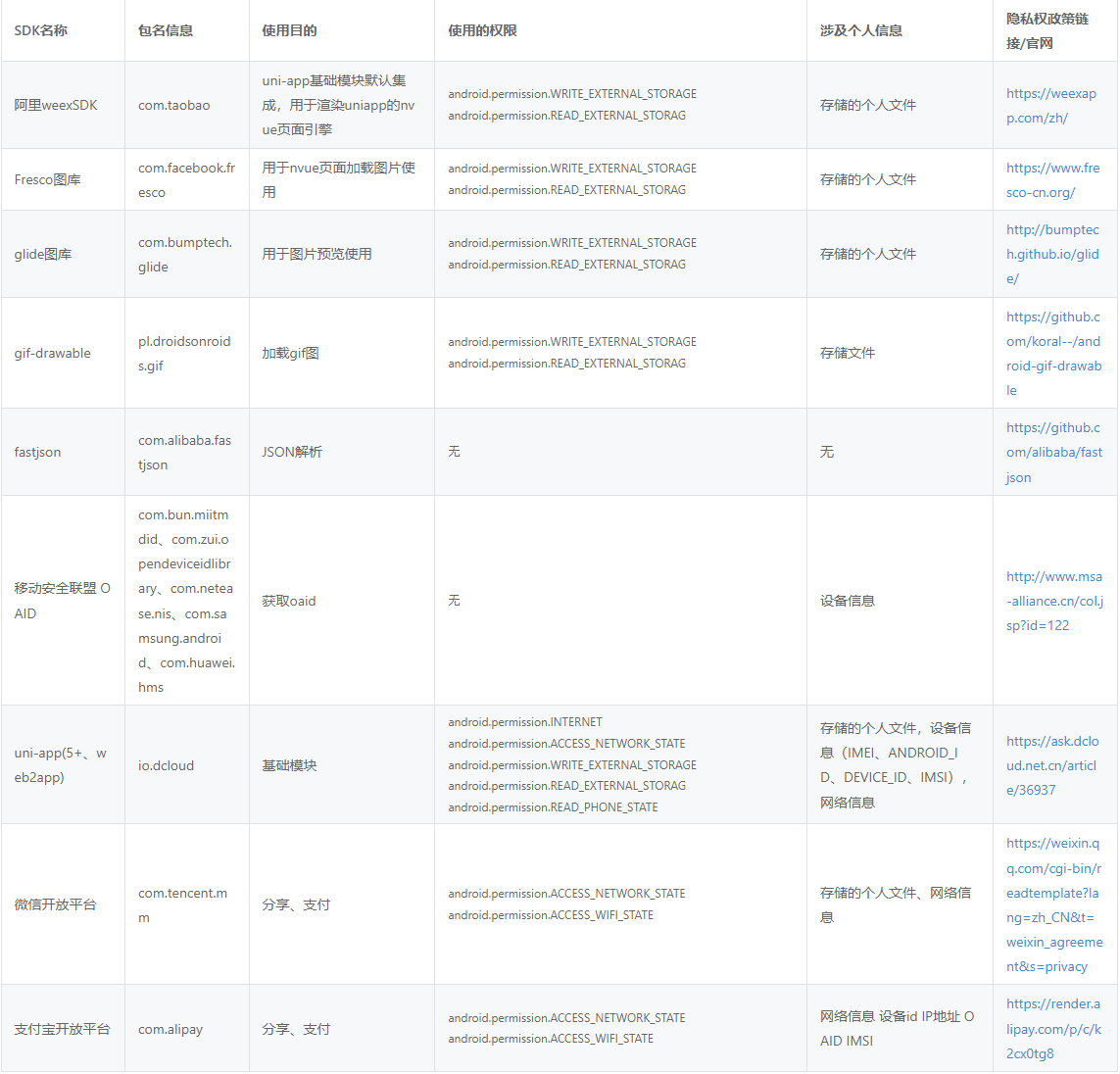Open the render.alipay.com link
Image resolution: width=1120 pixels, height=1074 pixels.
[x=1053, y=1029]
